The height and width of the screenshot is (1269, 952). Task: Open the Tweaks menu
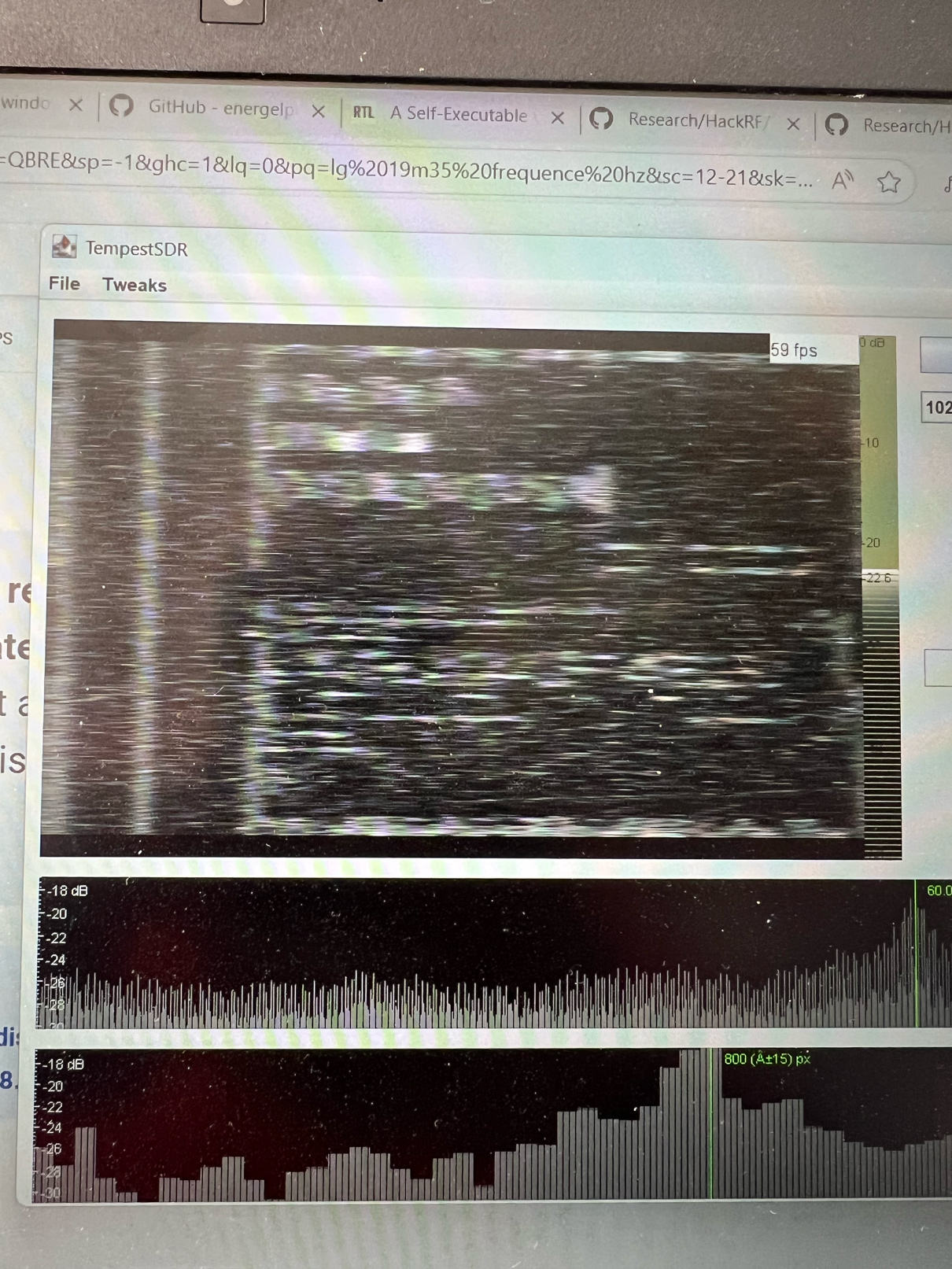(x=135, y=285)
